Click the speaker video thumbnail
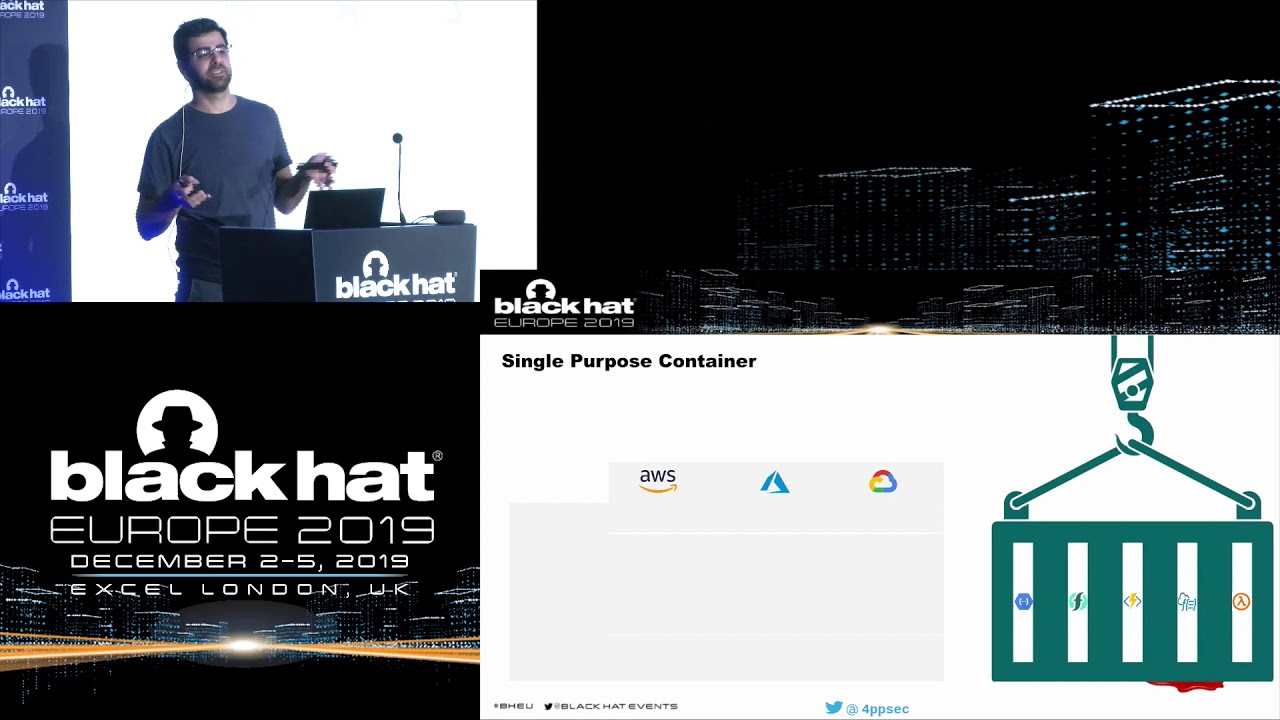Screen dimensions: 1280x720 tap(268, 151)
